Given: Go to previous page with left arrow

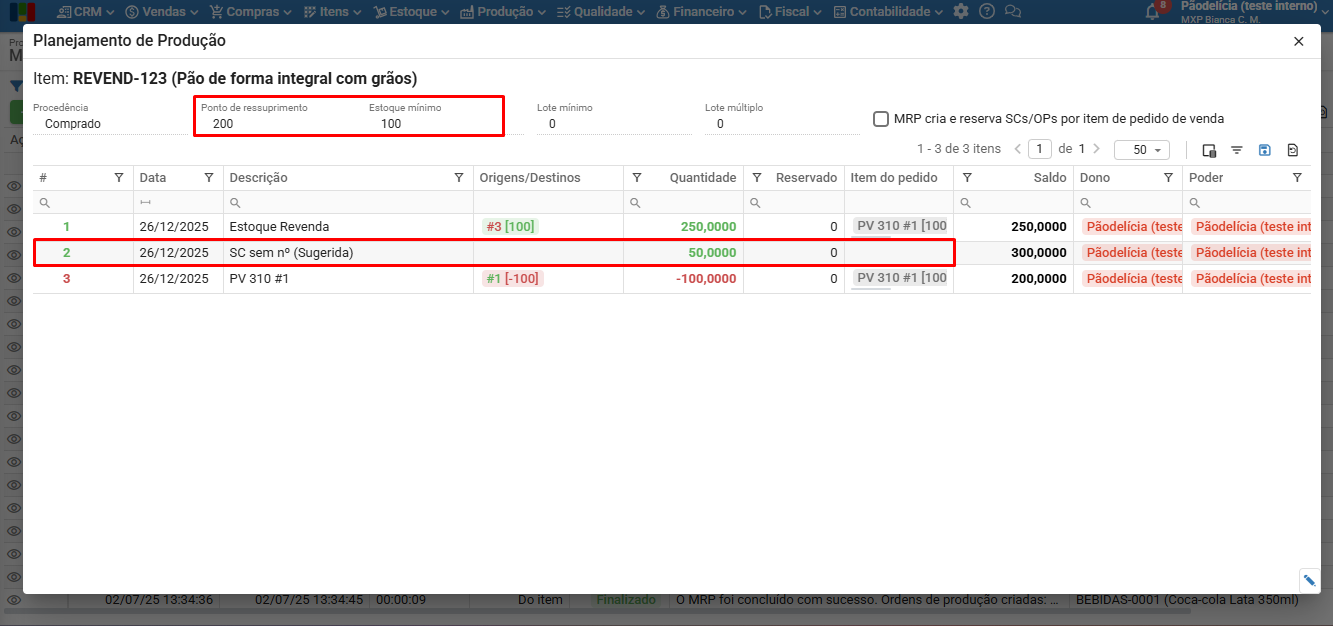Looking at the screenshot, I should (x=1018, y=149).
